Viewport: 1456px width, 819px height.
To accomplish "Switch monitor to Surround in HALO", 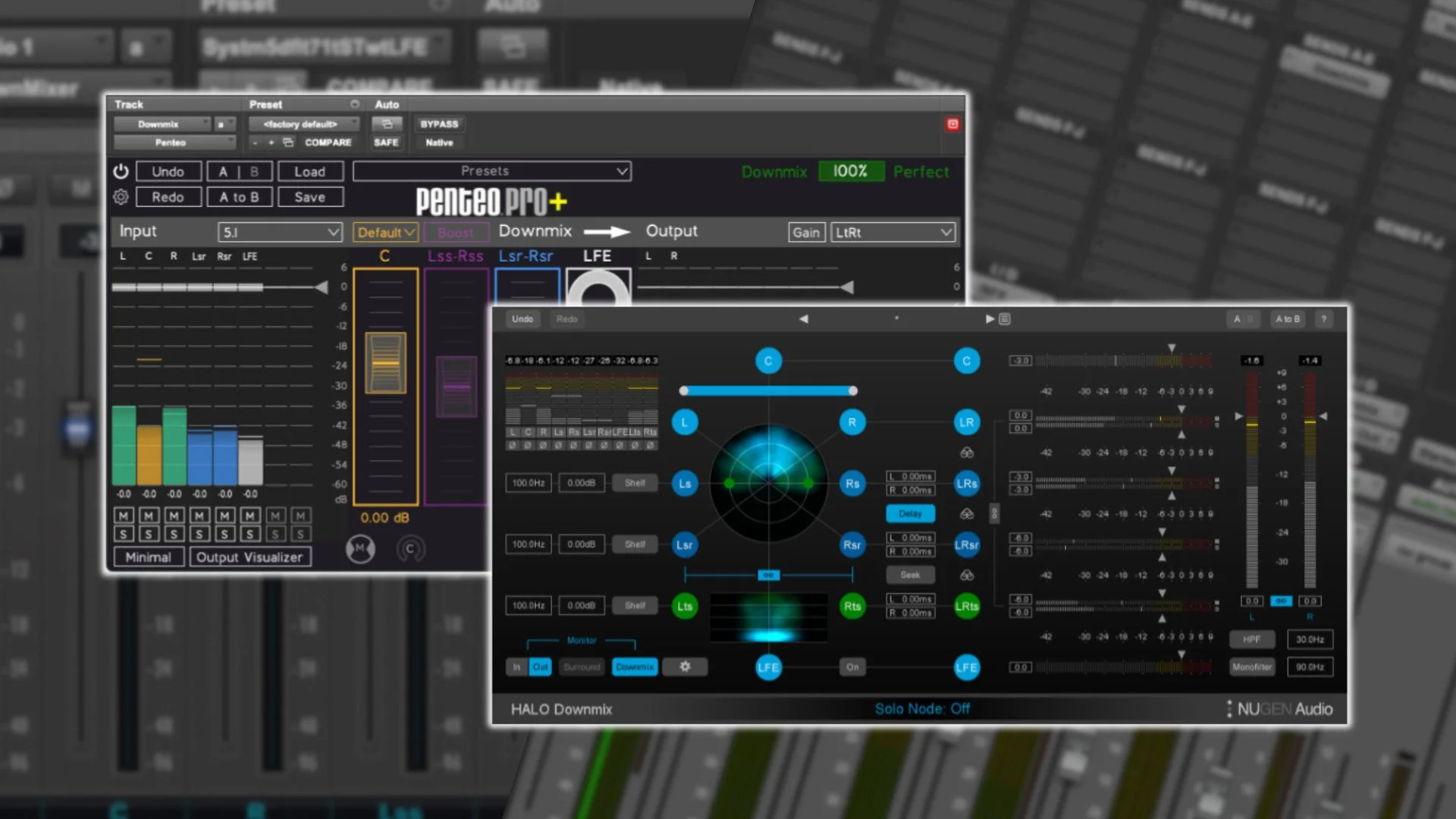I will pyautogui.click(x=581, y=667).
